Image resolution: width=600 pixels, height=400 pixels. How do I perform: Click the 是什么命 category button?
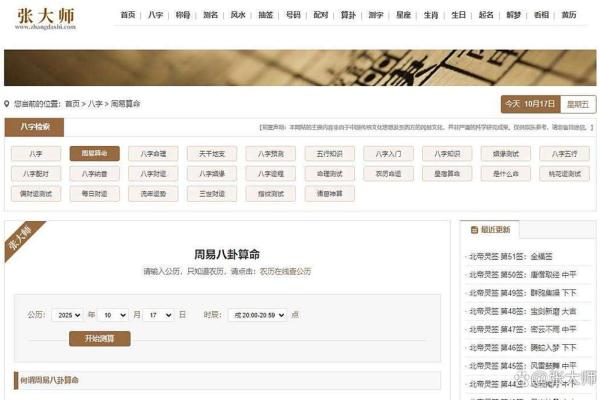[x=506, y=174]
